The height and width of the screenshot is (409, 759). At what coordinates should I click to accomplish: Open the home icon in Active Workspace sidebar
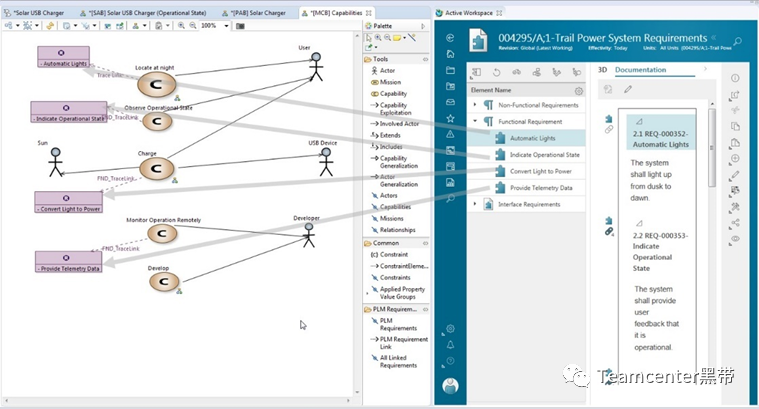pyautogui.click(x=450, y=54)
